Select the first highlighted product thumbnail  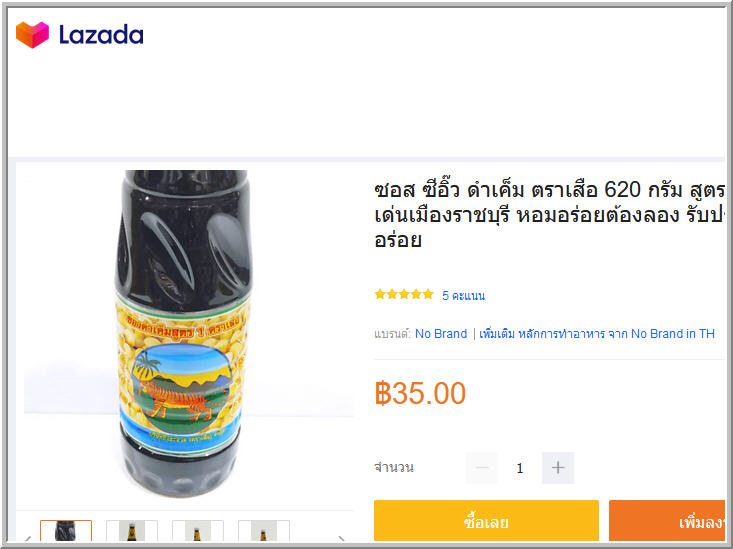pos(66,530)
